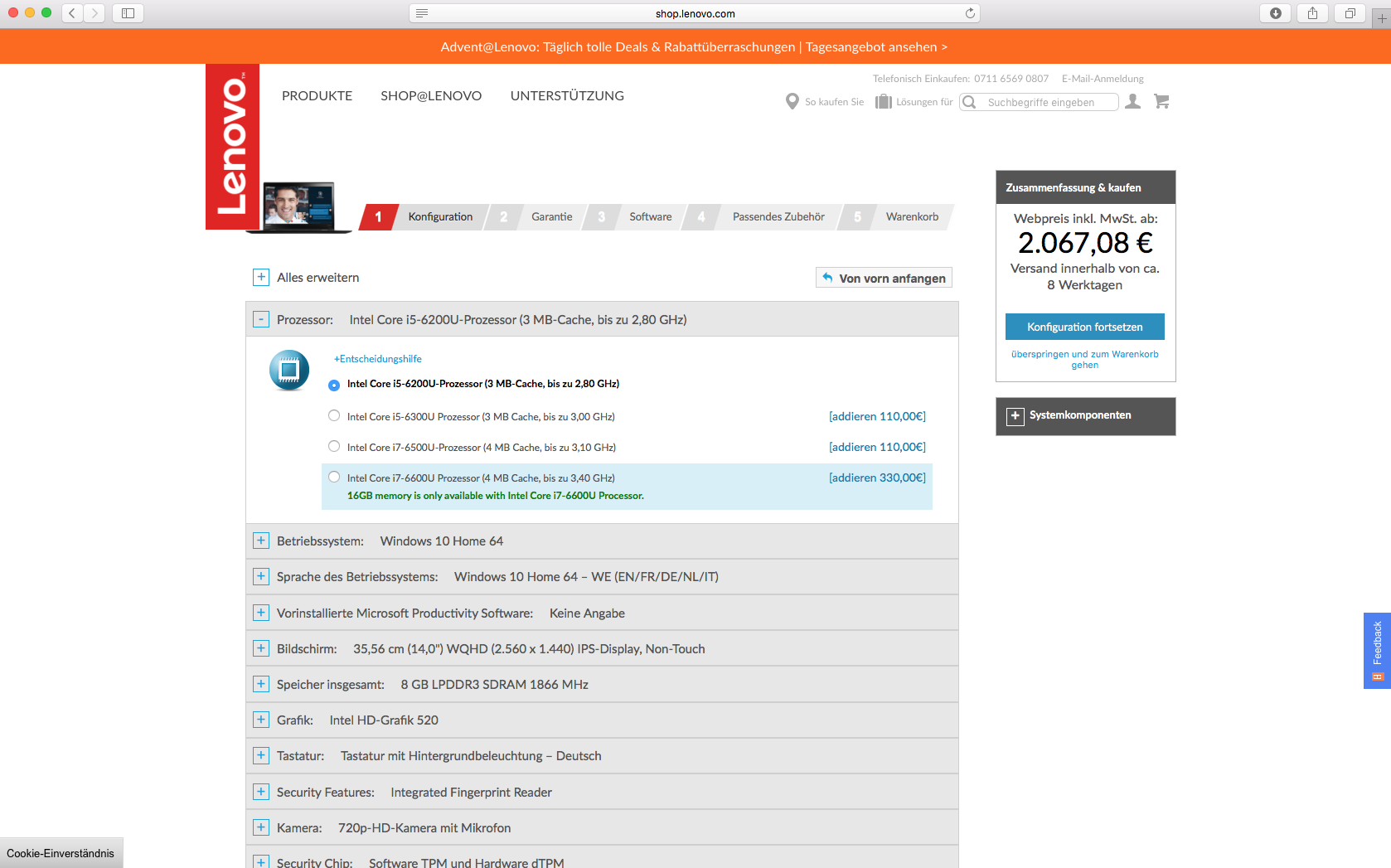Expand Vorinstallierte Microsoft Productivity Software section
The height and width of the screenshot is (868, 1391).
261,613
